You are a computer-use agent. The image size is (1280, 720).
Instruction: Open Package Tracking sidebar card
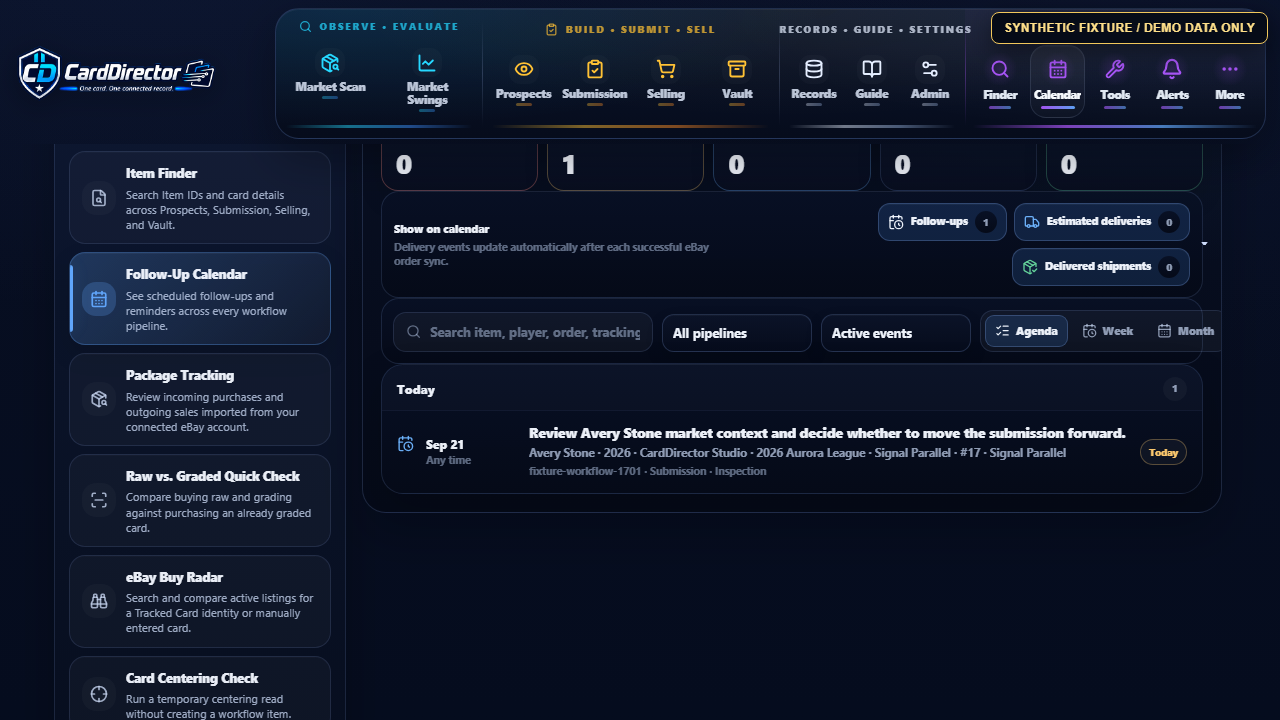(200, 399)
